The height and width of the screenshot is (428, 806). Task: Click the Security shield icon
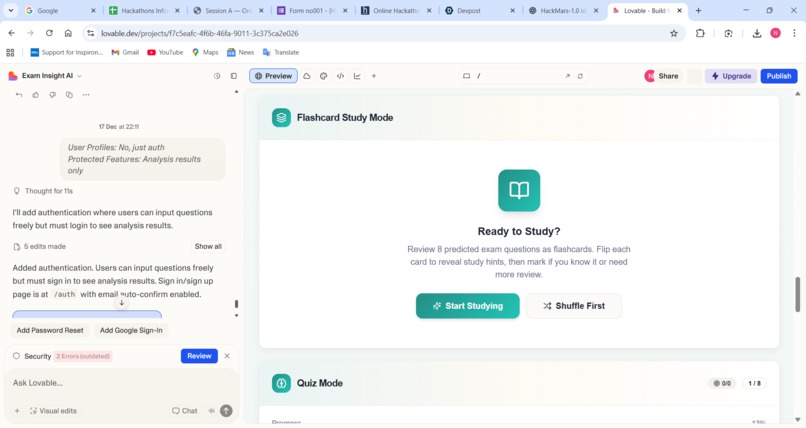pyautogui.click(x=16, y=356)
